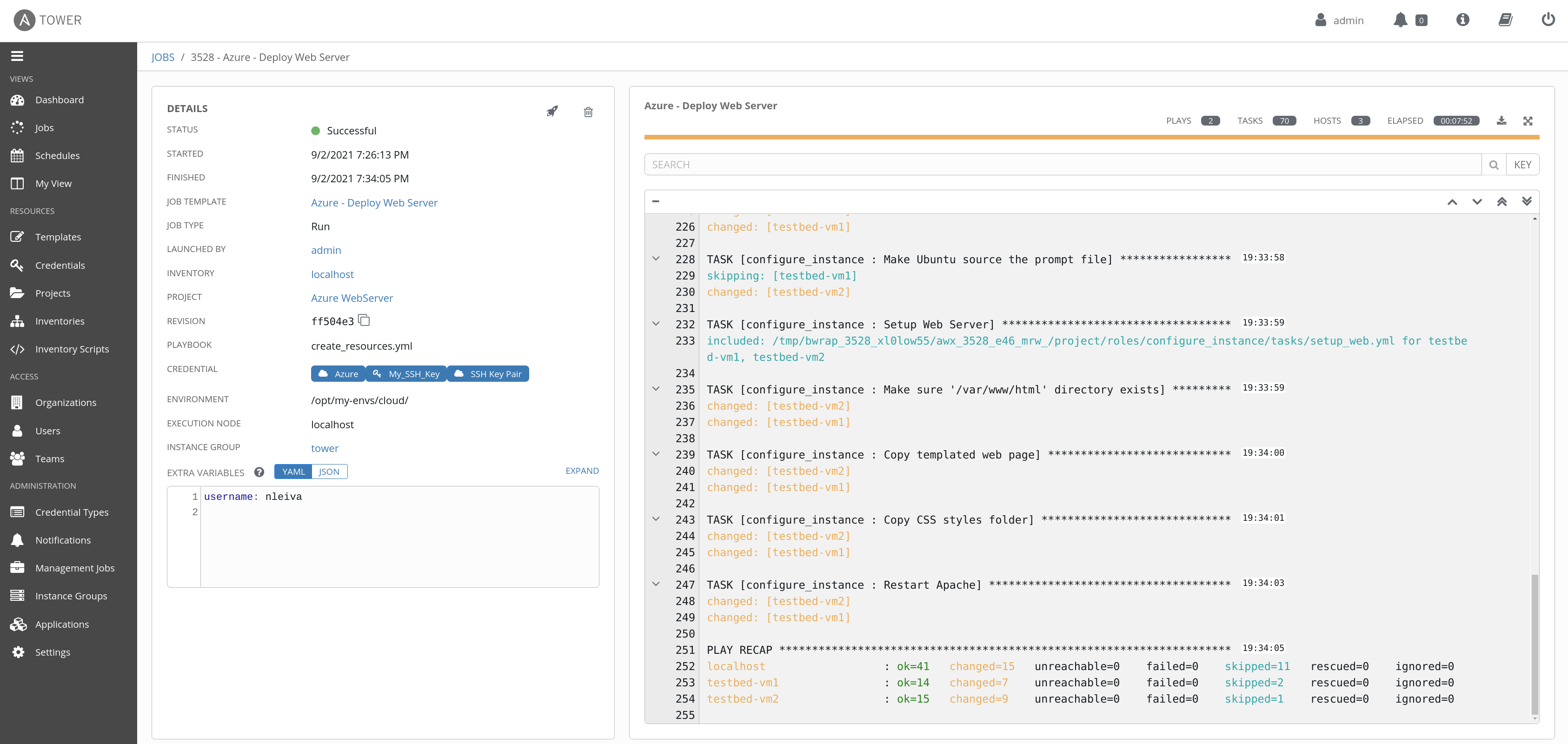Image resolution: width=1568 pixels, height=744 pixels.
Task: Go to Inventories in sidebar
Action: tap(60, 321)
